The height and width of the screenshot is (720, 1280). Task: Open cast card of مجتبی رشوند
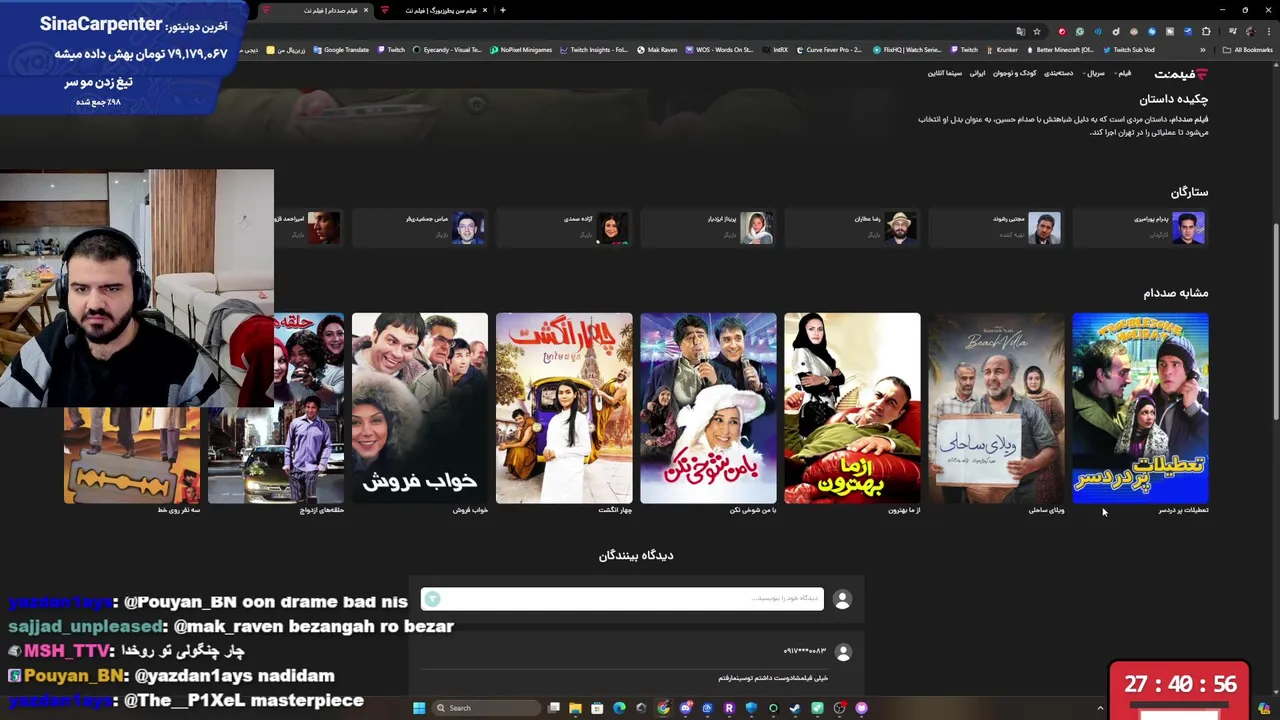(996, 227)
